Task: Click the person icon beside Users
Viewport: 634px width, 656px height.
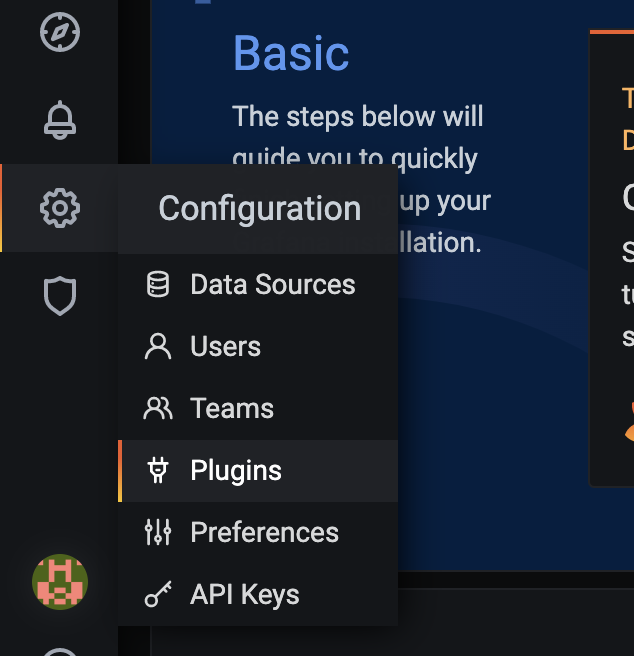Action: [x=158, y=347]
